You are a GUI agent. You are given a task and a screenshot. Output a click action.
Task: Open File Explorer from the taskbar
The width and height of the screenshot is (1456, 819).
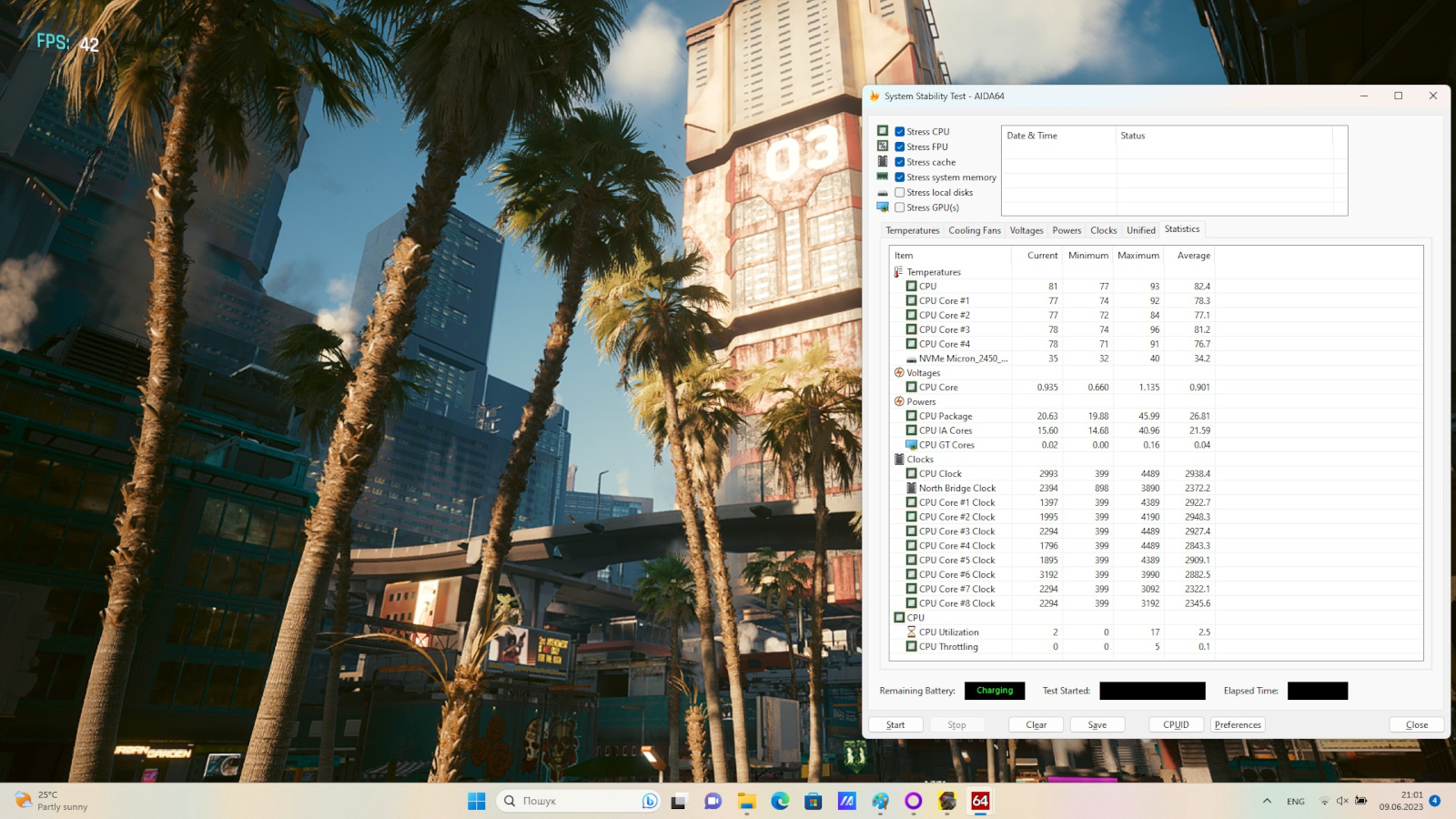point(747,801)
